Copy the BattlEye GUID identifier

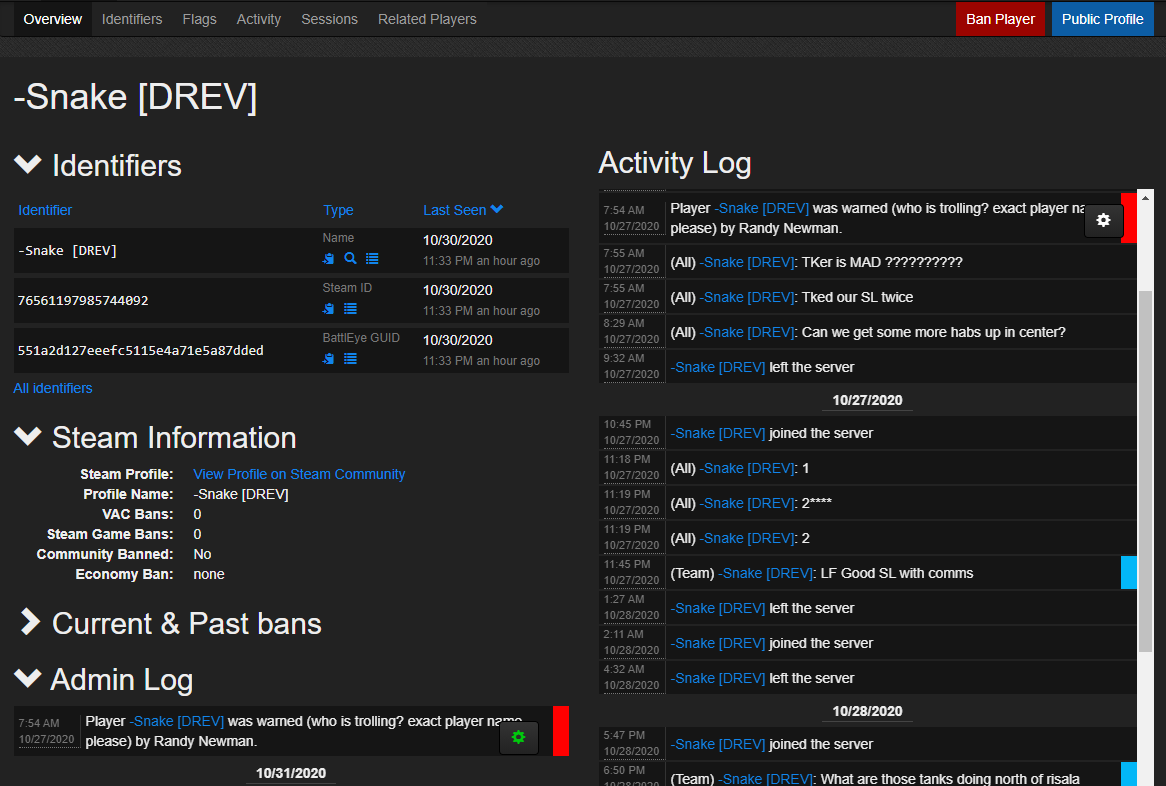tap(328, 358)
